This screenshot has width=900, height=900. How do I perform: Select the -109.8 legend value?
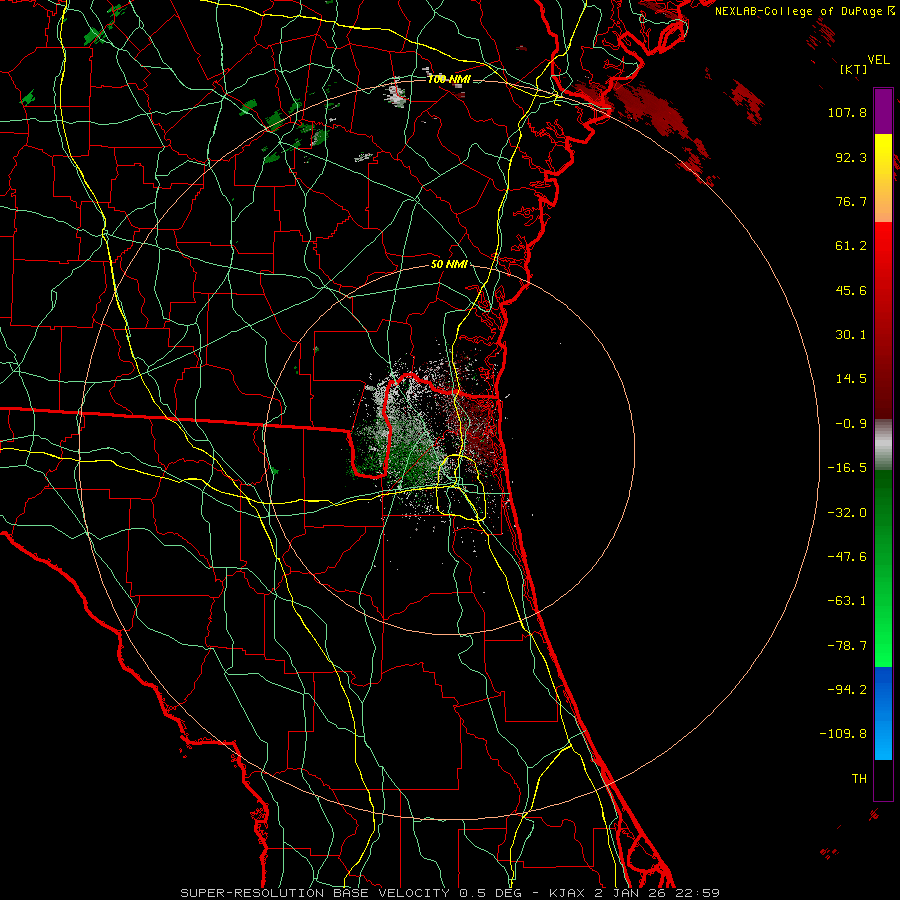pyautogui.click(x=843, y=734)
